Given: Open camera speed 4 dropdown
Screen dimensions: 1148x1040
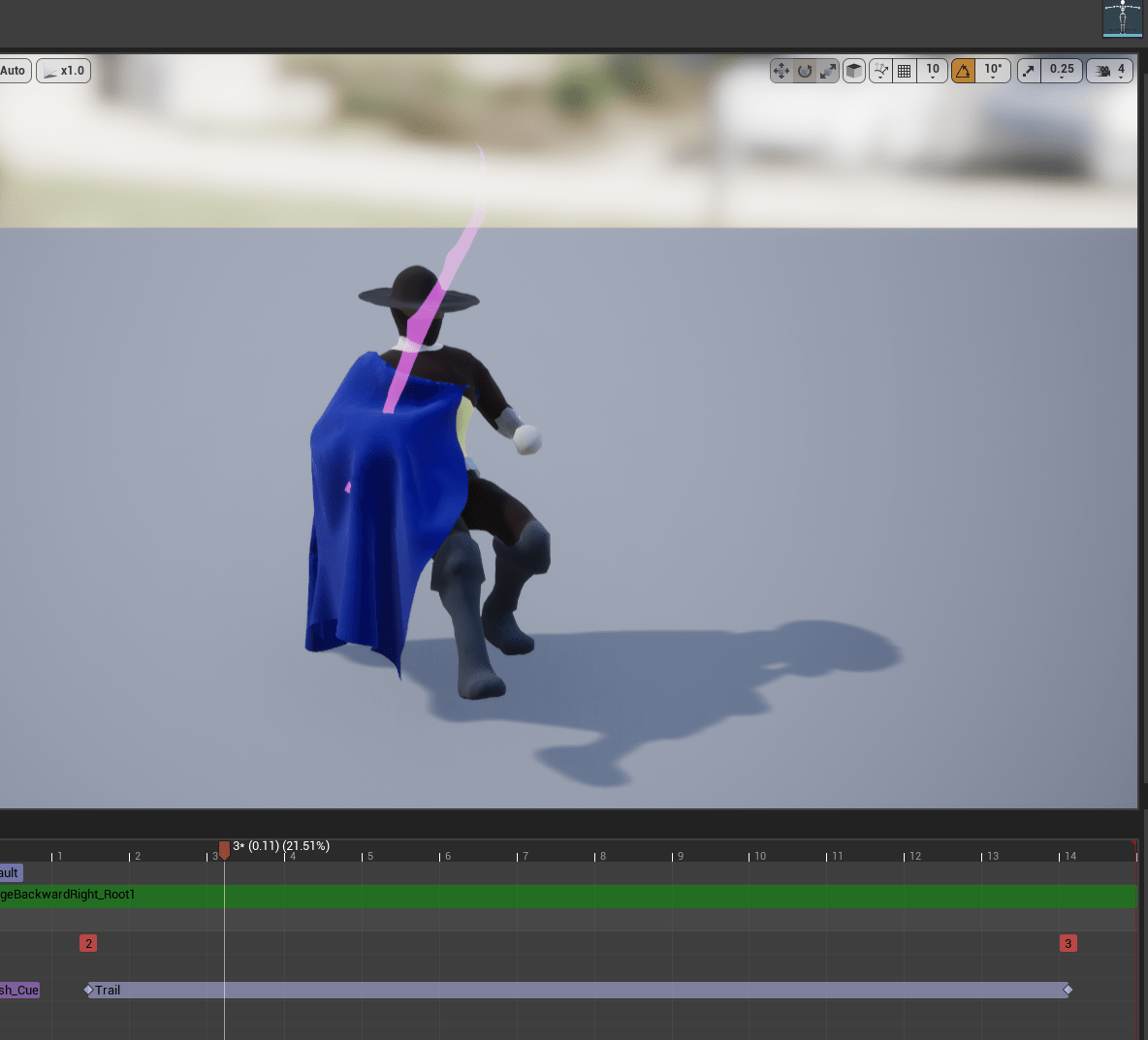Looking at the screenshot, I should (1110, 71).
